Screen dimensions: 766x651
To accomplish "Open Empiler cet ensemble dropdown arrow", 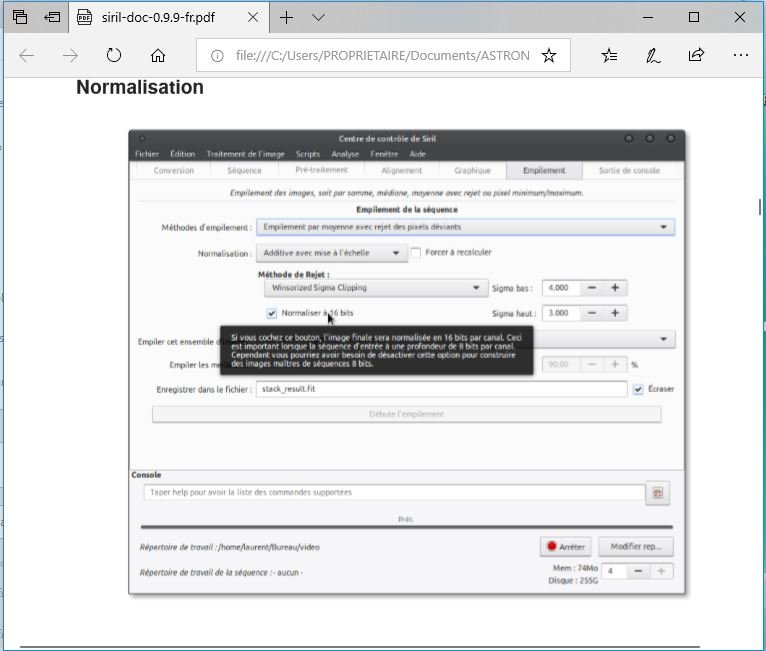I will (x=663, y=339).
